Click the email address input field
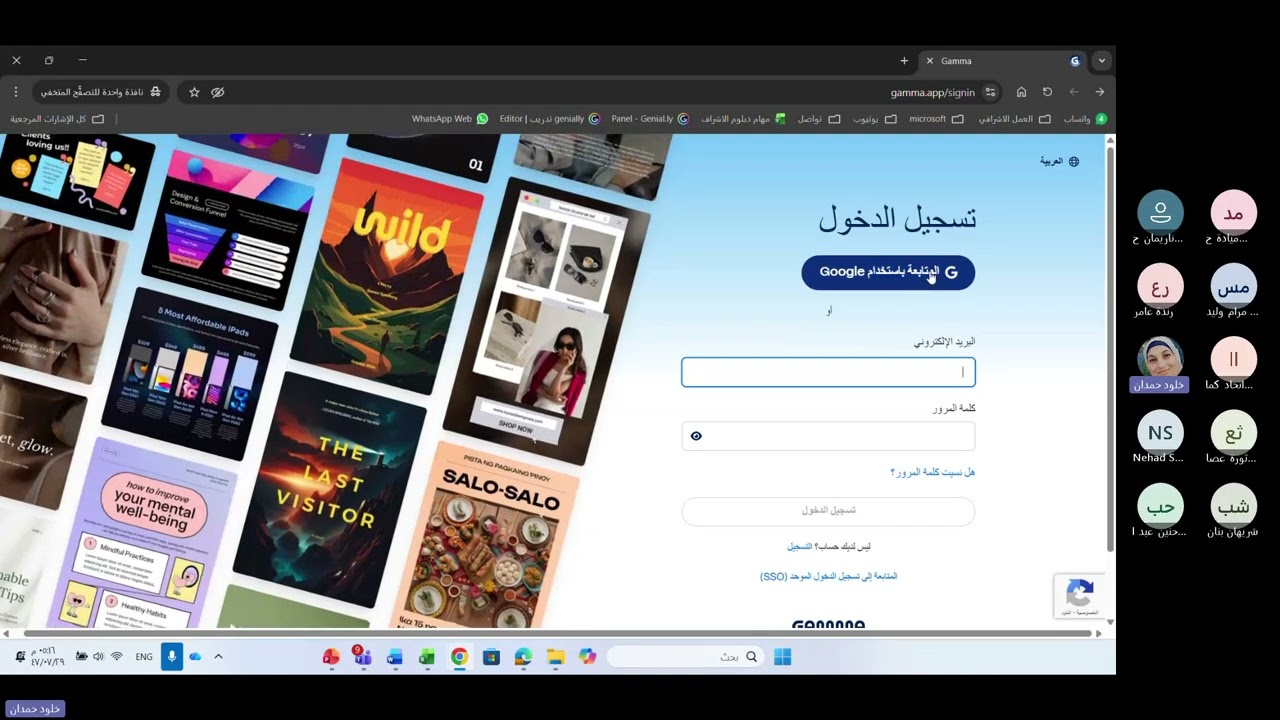Screen dimensions: 1280x720 tap(828, 372)
